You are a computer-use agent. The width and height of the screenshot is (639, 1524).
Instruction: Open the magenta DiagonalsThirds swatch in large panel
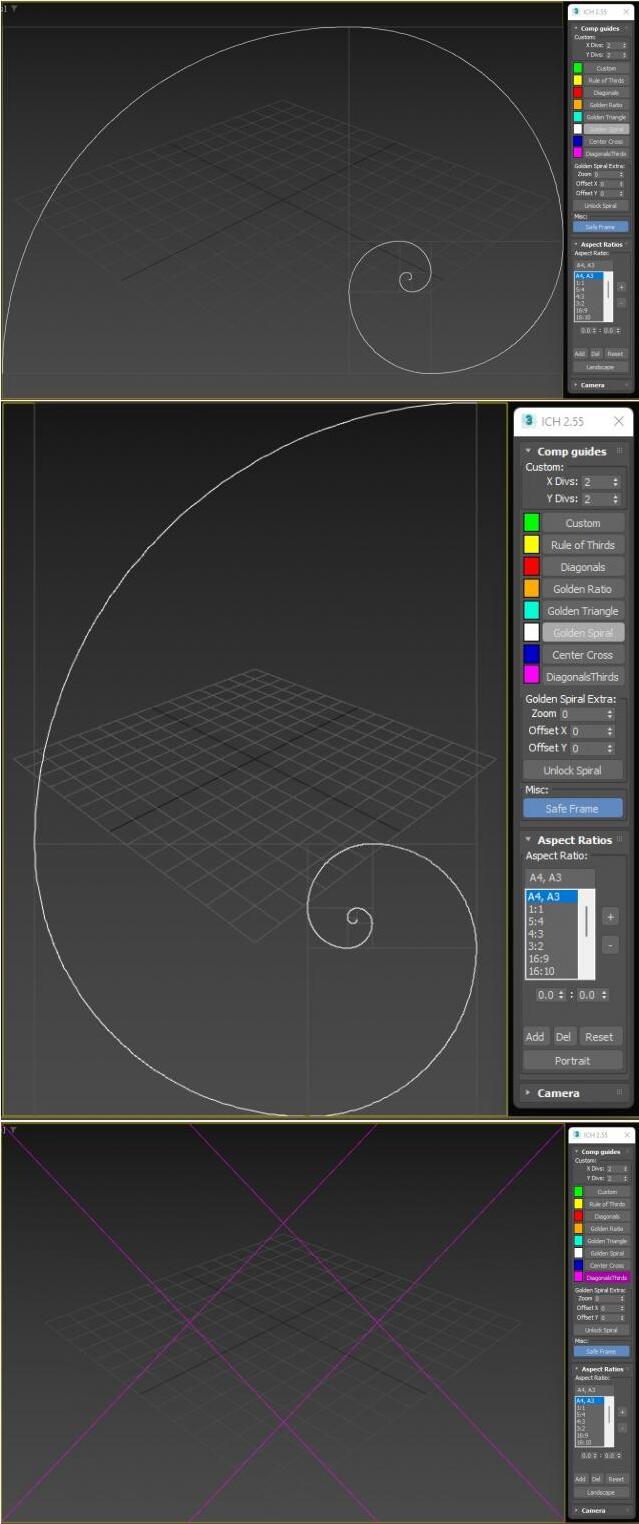(531, 676)
